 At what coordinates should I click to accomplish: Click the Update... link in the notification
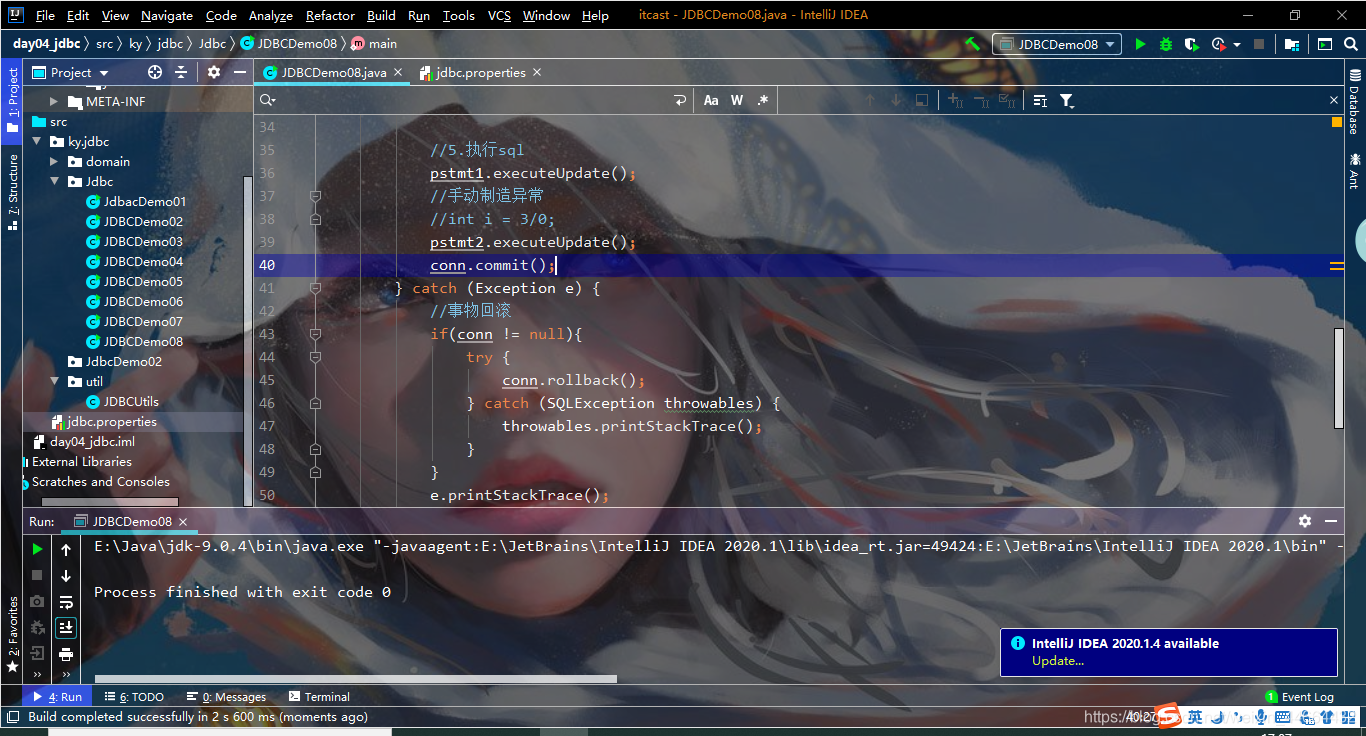tap(1058, 661)
